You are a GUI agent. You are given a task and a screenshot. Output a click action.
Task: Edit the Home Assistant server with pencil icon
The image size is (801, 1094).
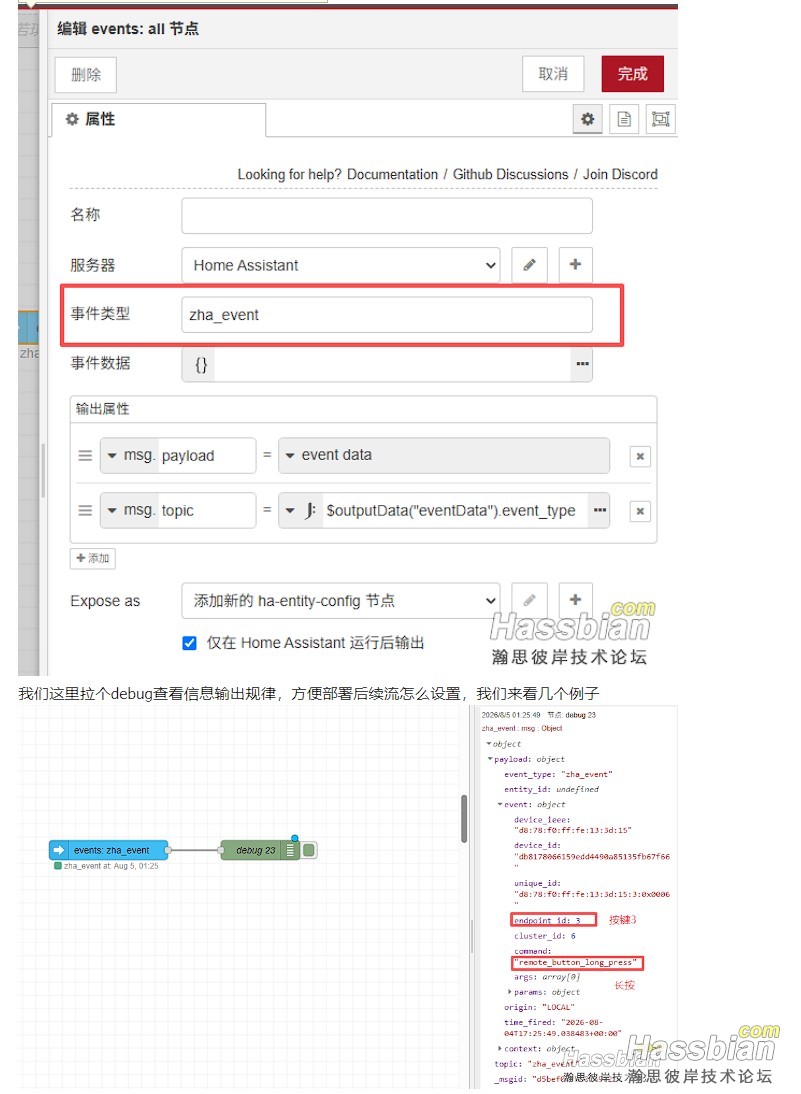click(x=530, y=265)
